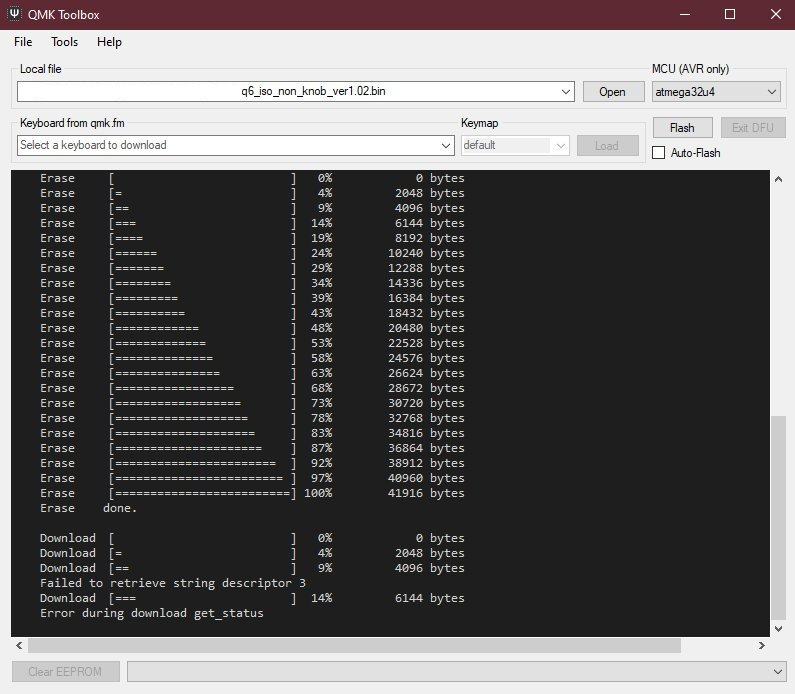Click the 'Failed to retrieve string descriptor 3' line
Image resolution: width=795 pixels, height=694 pixels.
coord(173,583)
